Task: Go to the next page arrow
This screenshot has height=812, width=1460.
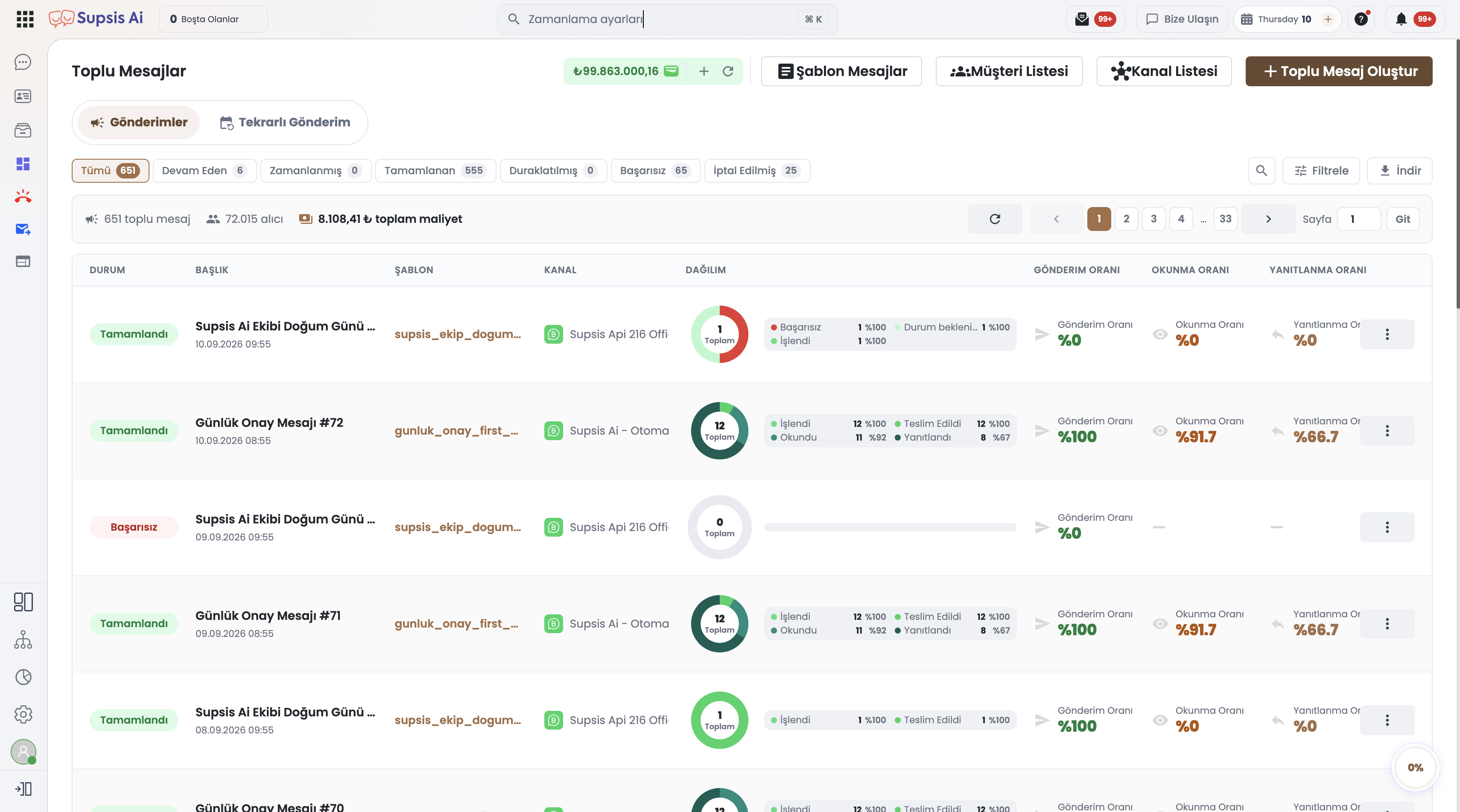Action: point(1268,219)
